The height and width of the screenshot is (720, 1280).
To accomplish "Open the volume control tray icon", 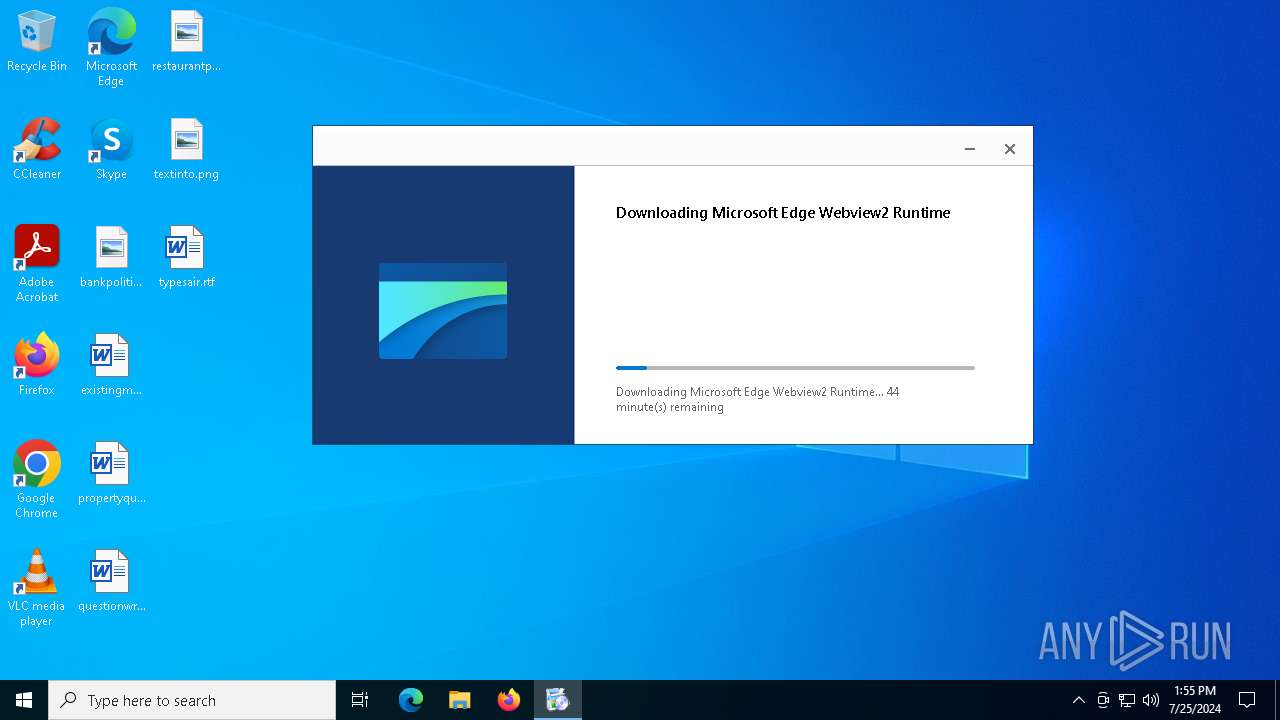I will click(x=1151, y=700).
